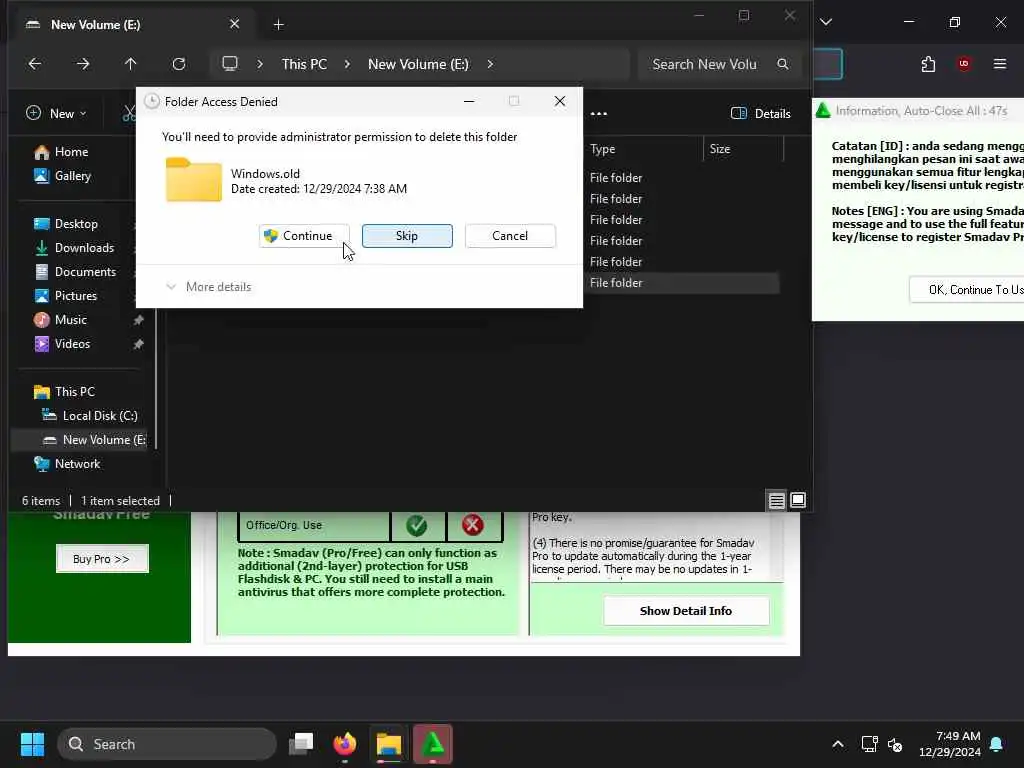This screenshot has width=1024, height=768.
Task: Switch to details list view icon
Action: 776,501
